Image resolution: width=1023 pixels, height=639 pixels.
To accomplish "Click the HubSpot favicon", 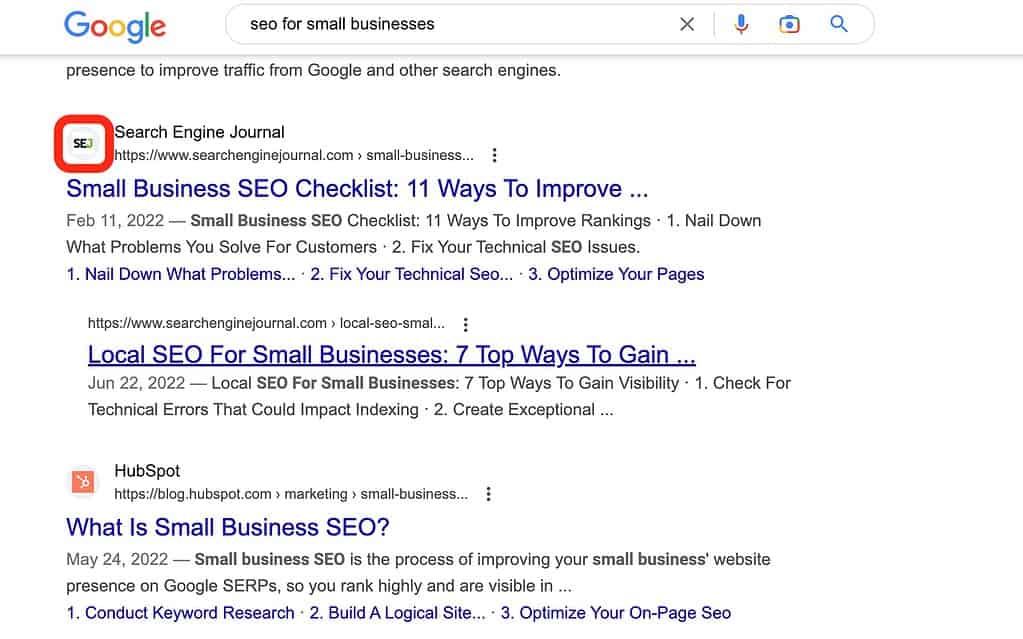I will pyautogui.click(x=84, y=482).
